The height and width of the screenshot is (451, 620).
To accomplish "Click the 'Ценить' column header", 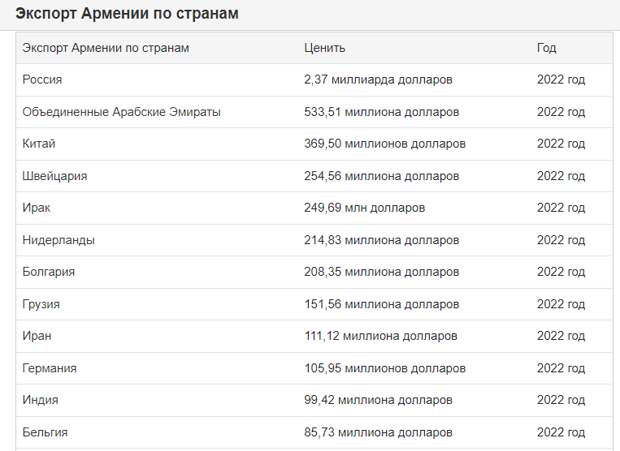I will tap(325, 48).
